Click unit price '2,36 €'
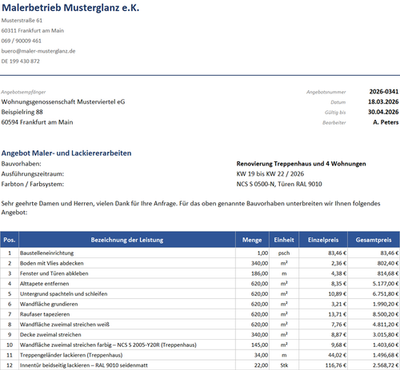The height and width of the screenshot is (370, 400). coord(339,263)
